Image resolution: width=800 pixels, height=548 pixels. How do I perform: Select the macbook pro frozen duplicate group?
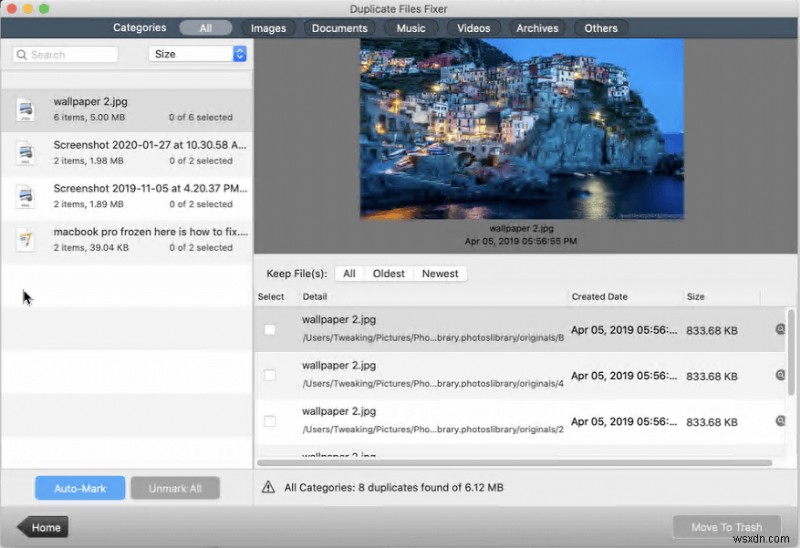coord(127,240)
